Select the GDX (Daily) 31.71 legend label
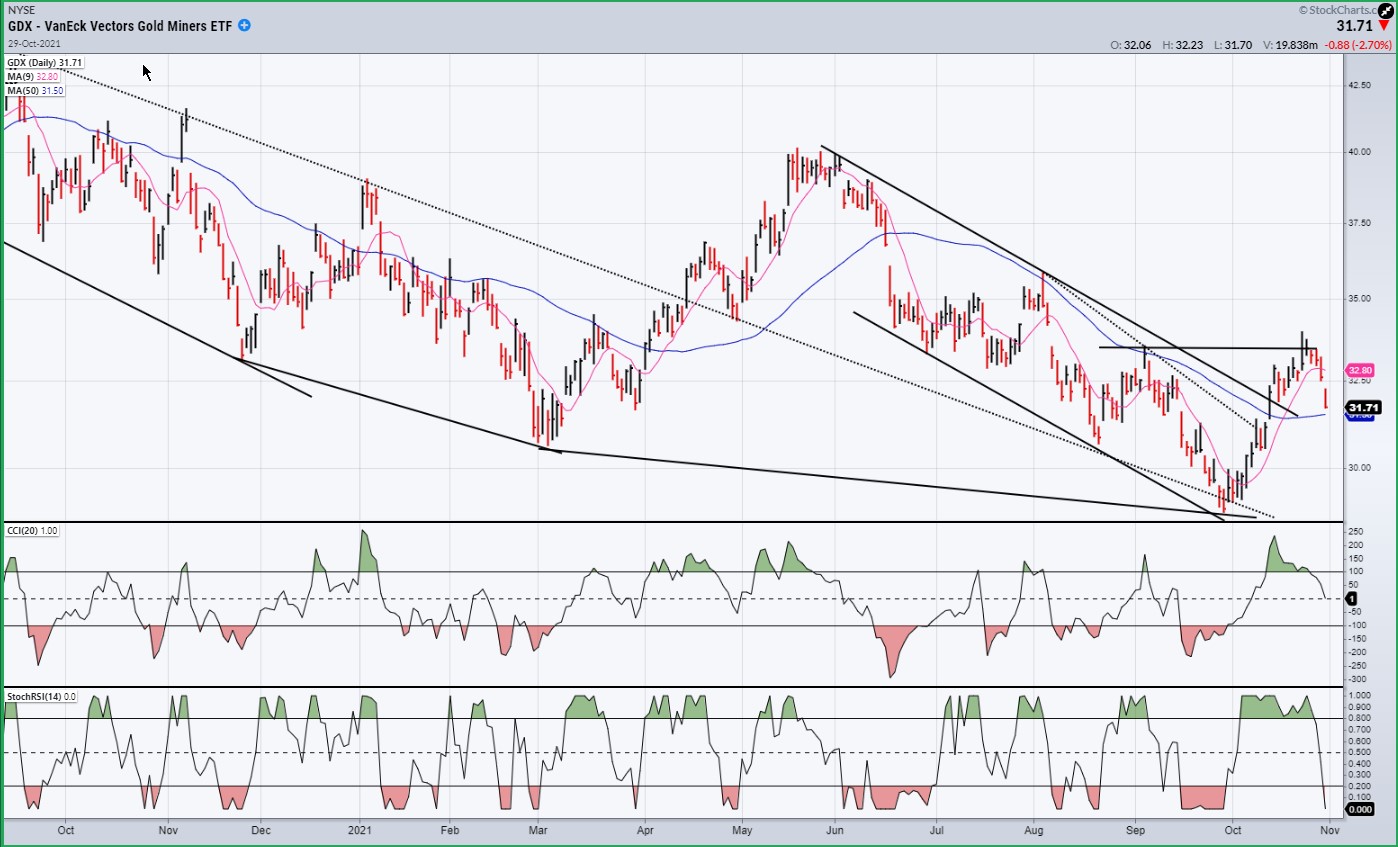The image size is (1398, 847). point(45,63)
